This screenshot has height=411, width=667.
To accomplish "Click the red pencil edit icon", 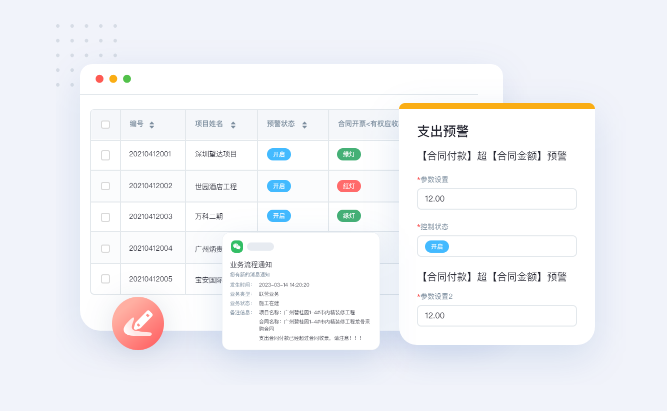I will coord(138,323).
